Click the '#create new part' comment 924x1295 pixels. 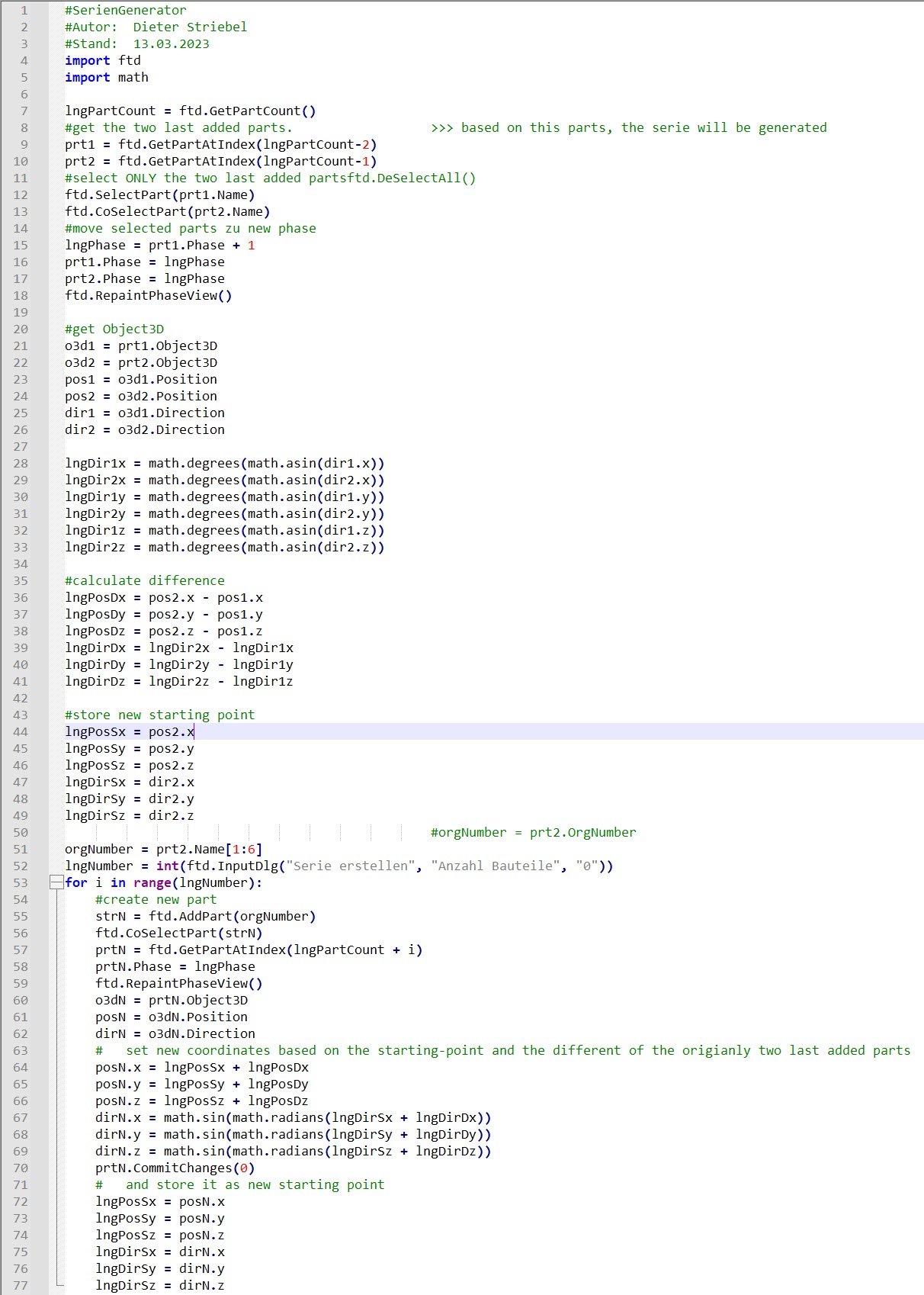156,899
